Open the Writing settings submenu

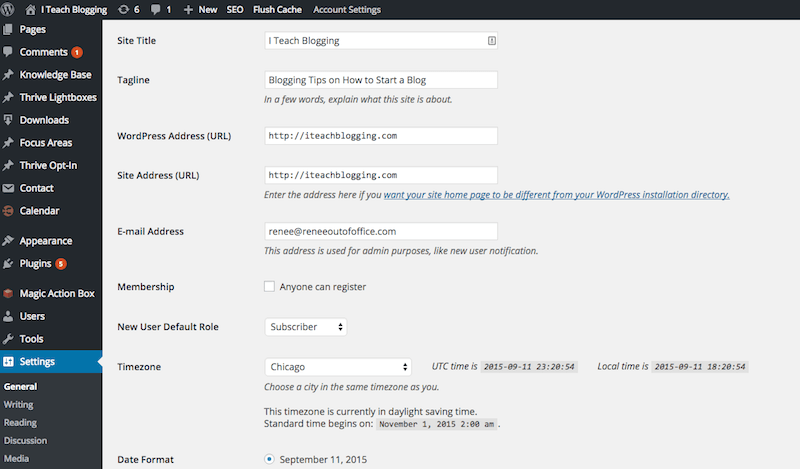point(18,404)
